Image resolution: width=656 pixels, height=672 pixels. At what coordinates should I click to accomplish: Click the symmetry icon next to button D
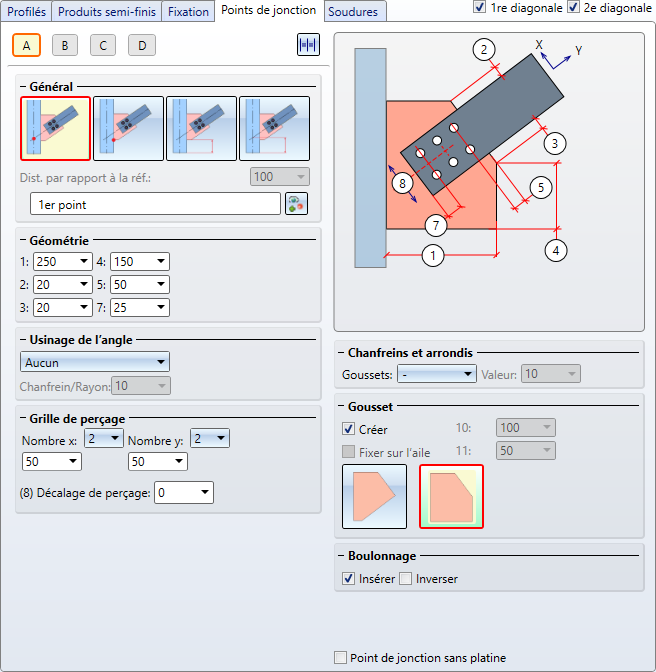point(308,45)
